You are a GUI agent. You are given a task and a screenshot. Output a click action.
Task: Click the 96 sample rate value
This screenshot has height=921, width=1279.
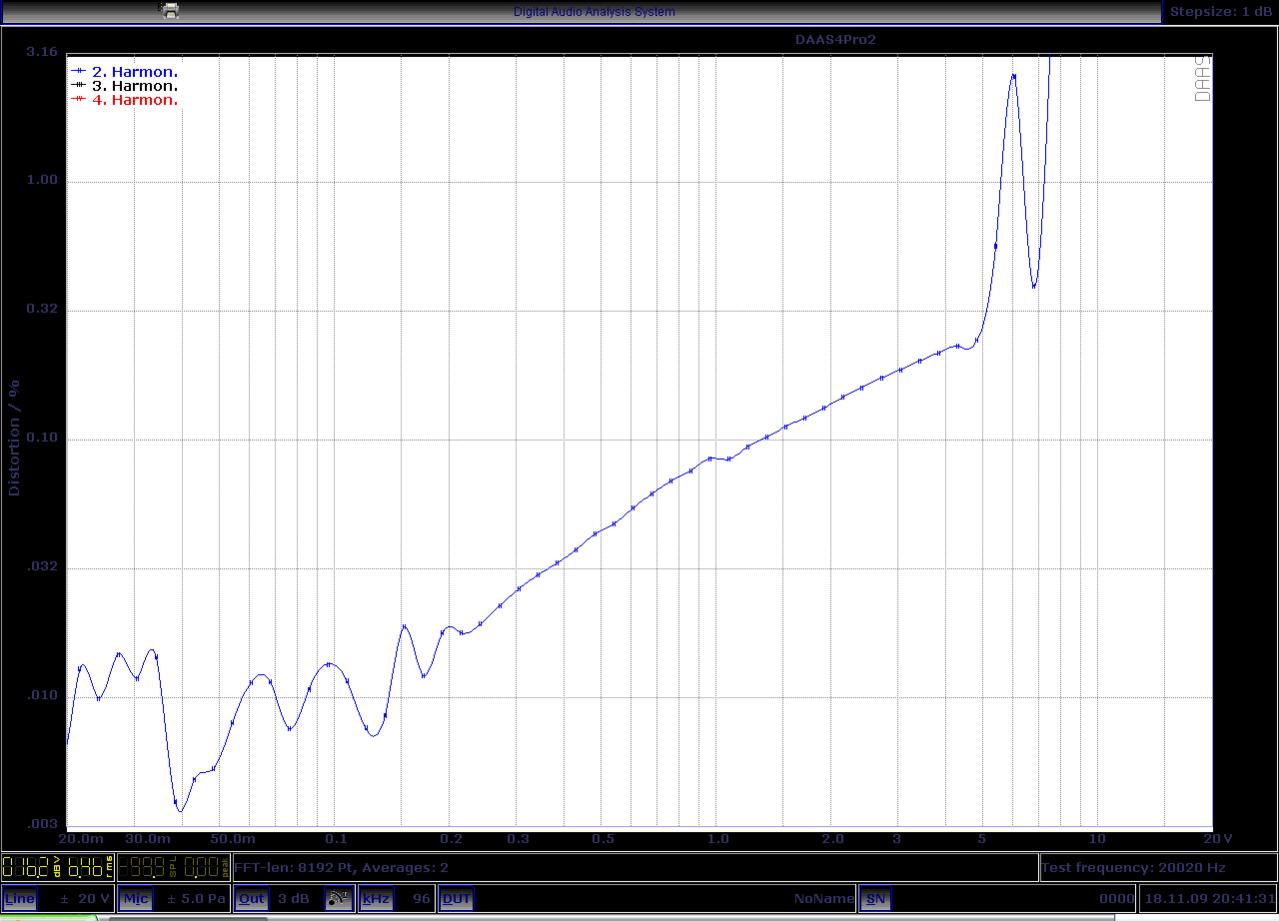(x=421, y=899)
